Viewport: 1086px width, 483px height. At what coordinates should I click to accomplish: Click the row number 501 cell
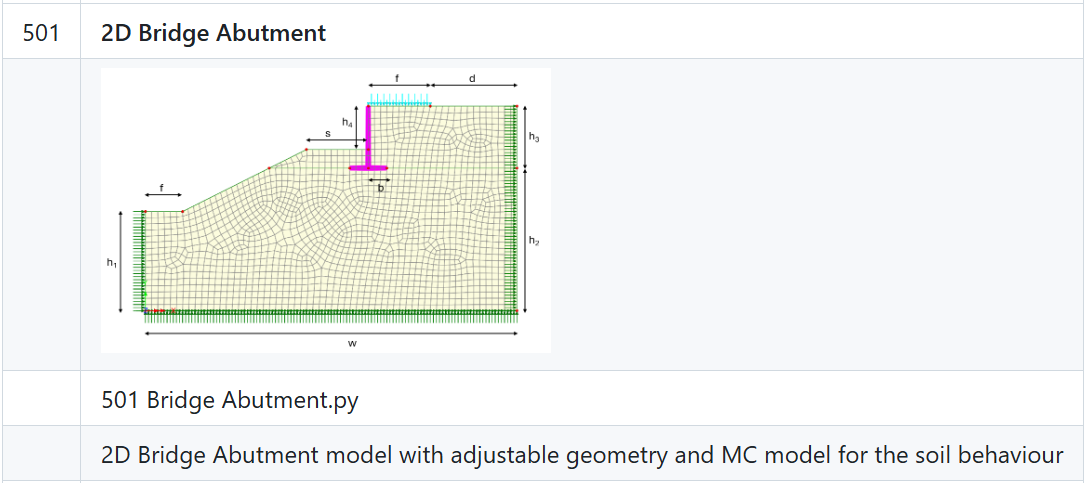tap(41, 33)
